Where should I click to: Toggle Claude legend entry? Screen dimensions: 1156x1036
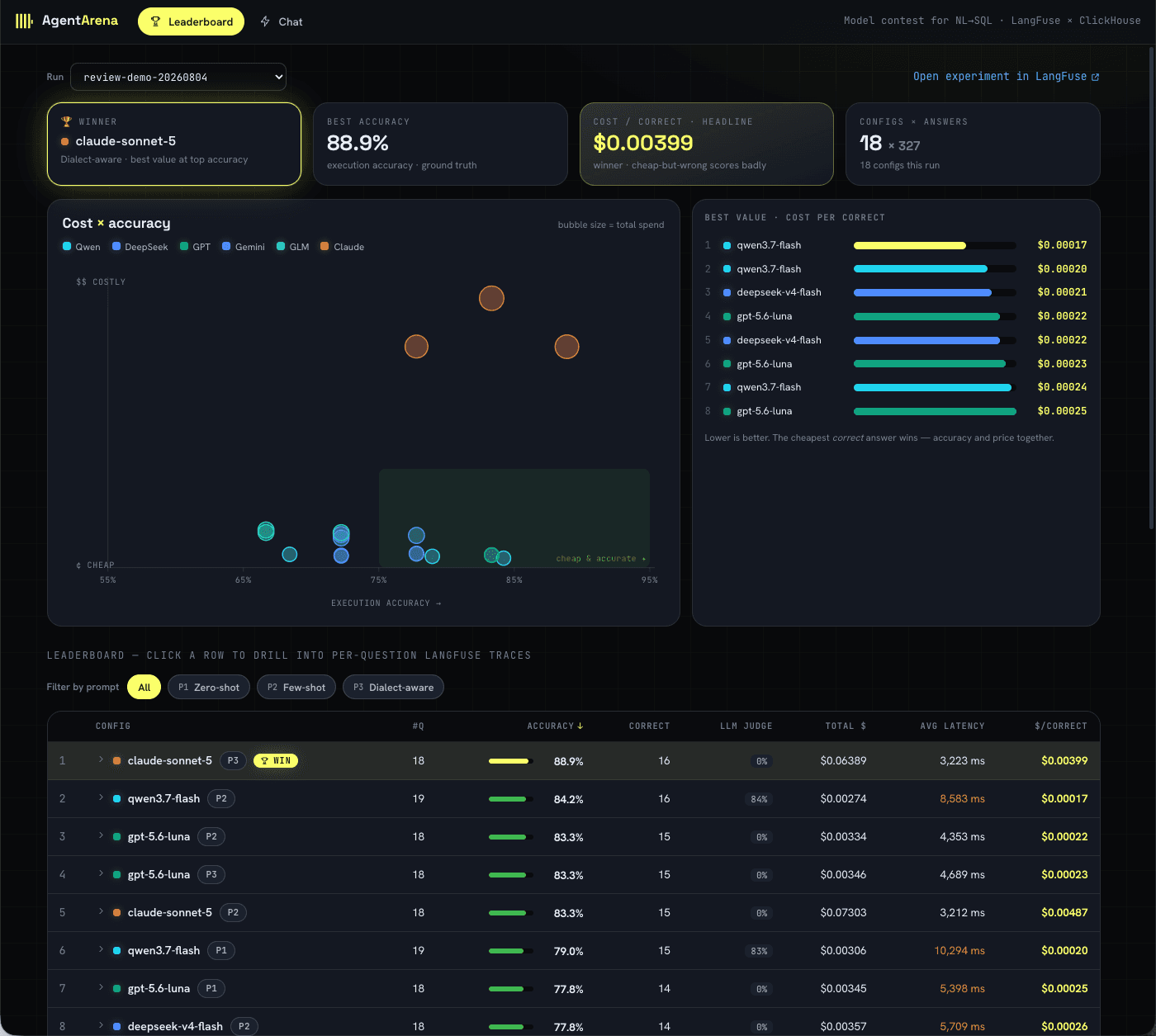pos(343,246)
